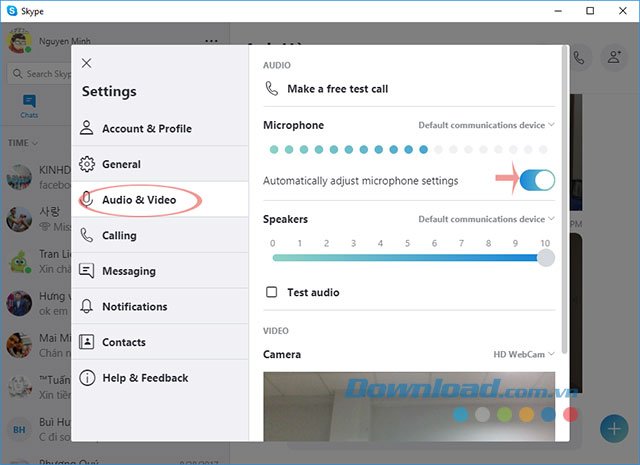The height and width of the screenshot is (465, 640).
Task: Click the contact card icon beside Contacts
Action: (87, 342)
